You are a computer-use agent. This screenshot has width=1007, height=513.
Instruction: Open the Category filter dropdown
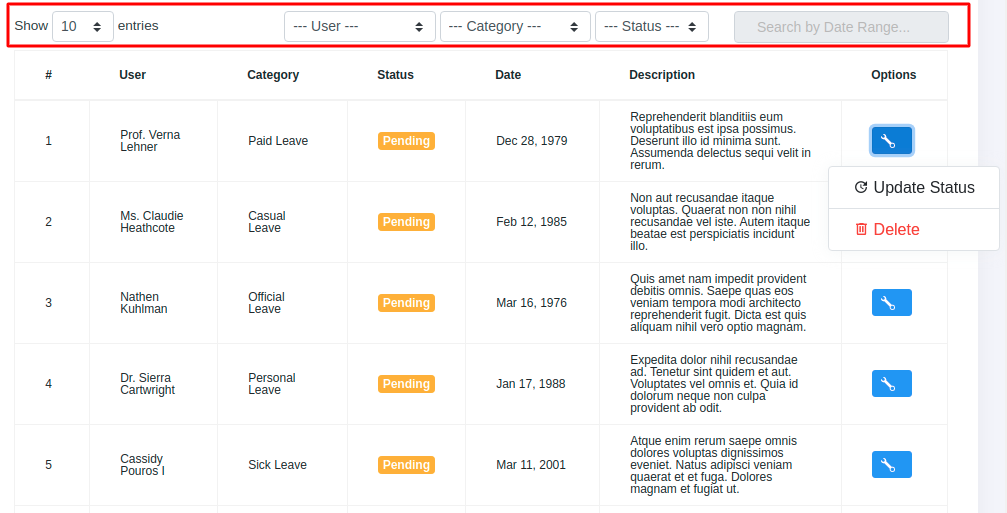point(515,26)
